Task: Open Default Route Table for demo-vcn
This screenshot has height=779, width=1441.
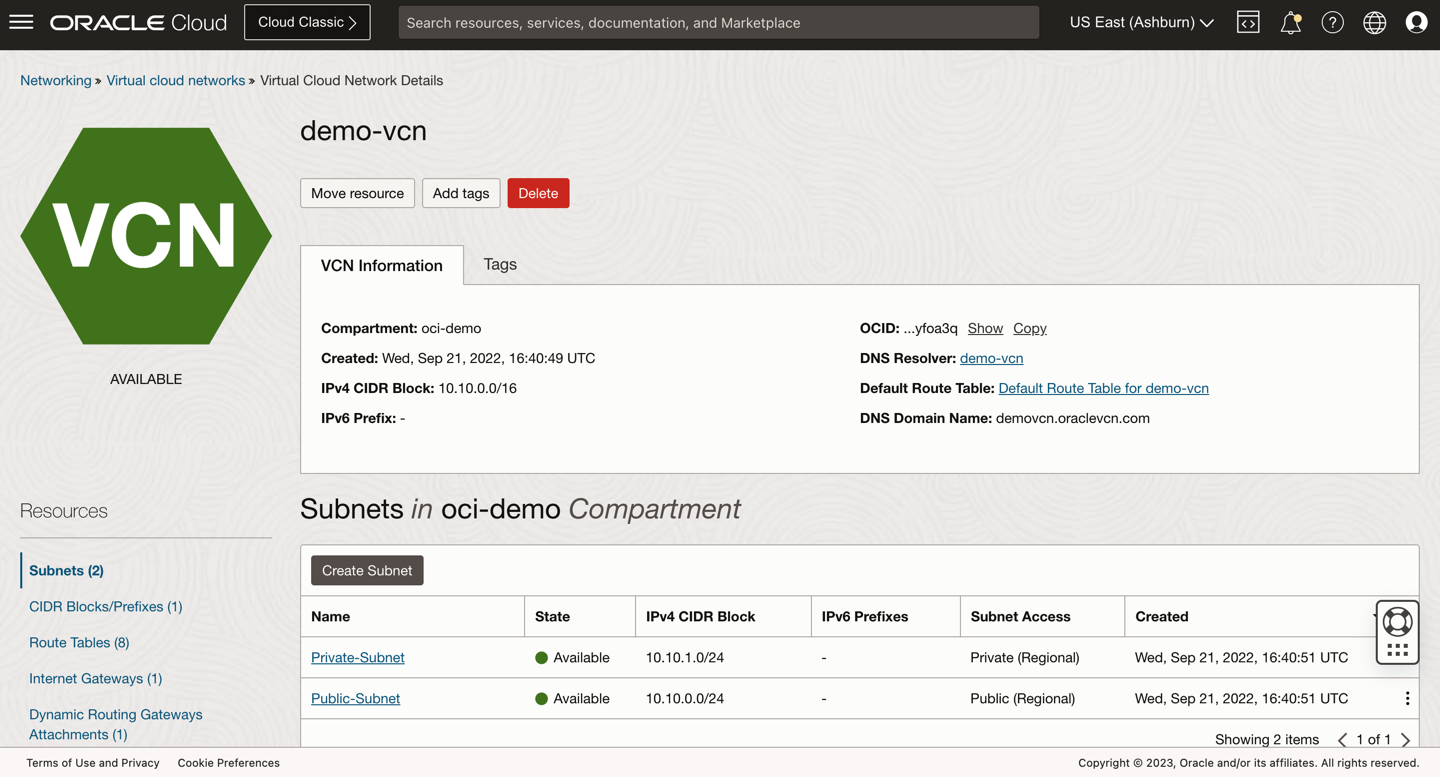Action: (x=1103, y=388)
